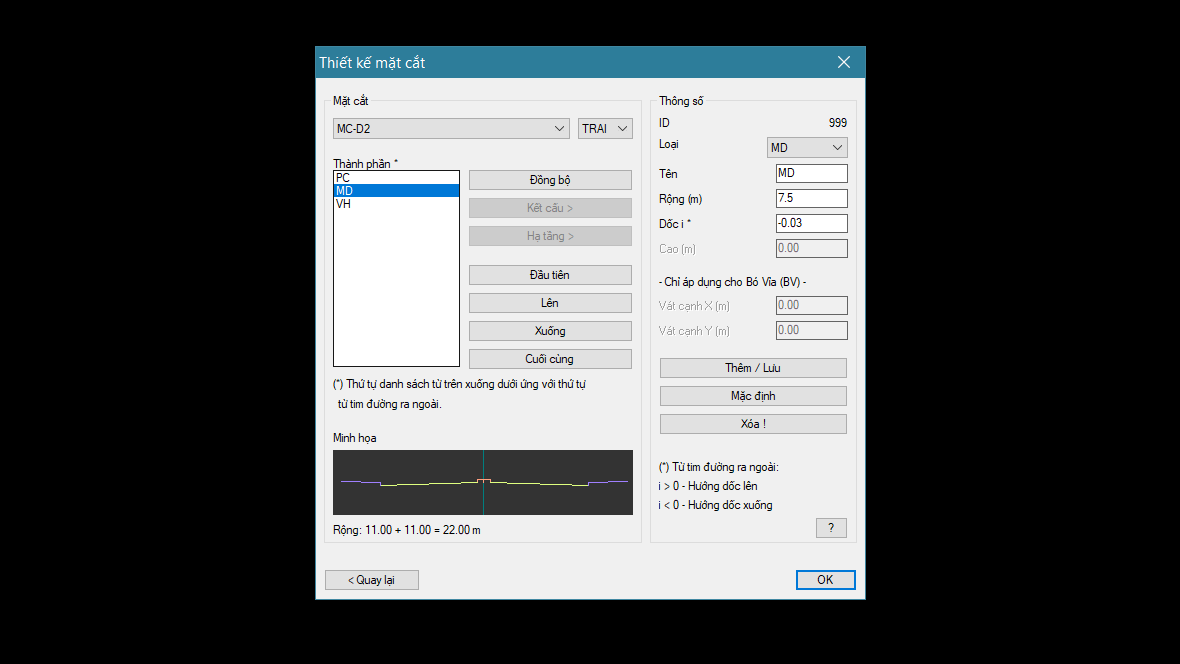Click the Kết cấu > button
The height and width of the screenshot is (664, 1180).
tap(550, 208)
